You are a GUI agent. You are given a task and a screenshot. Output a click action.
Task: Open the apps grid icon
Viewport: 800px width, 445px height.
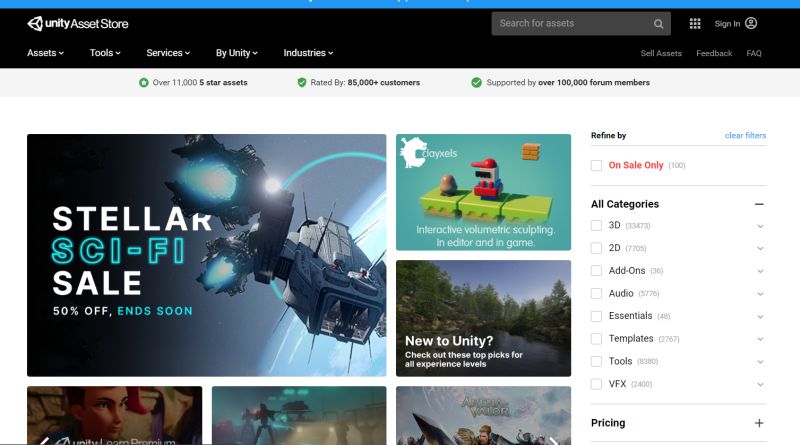[695, 23]
